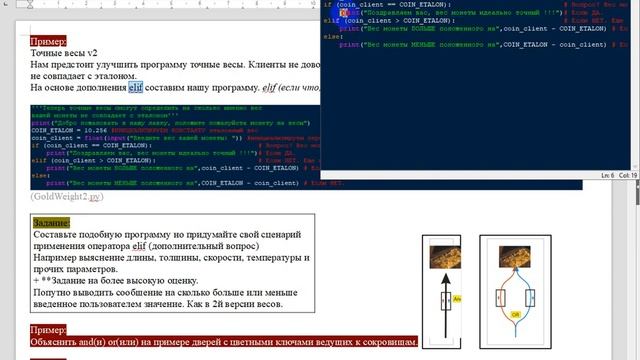The width and height of the screenshot is (640, 360).
Task: Click the hourglass indent marker on the ruler
Action: (30, 4)
